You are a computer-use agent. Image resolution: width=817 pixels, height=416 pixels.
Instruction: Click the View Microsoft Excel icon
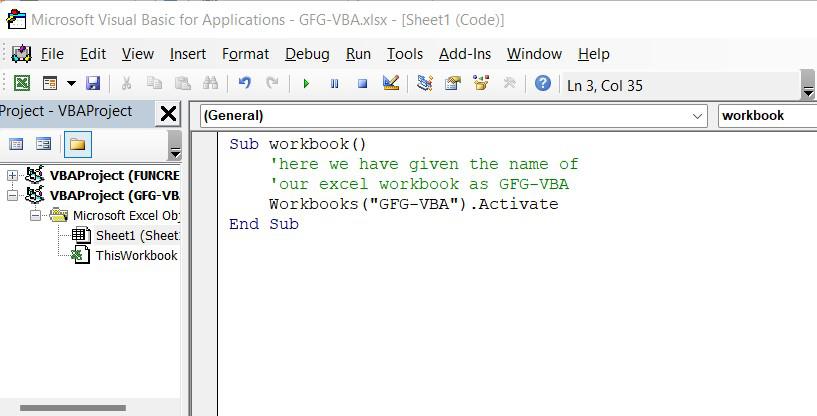click(21, 84)
